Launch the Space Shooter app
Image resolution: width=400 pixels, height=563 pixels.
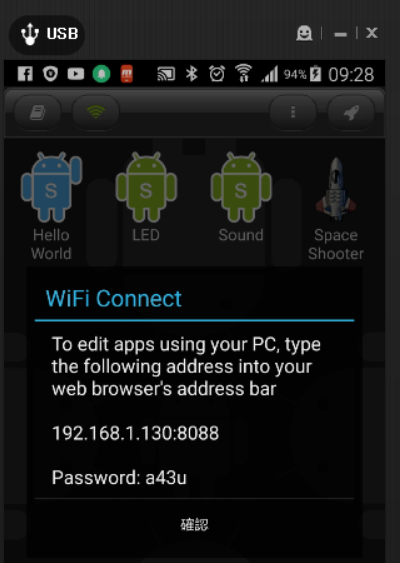pos(336,208)
